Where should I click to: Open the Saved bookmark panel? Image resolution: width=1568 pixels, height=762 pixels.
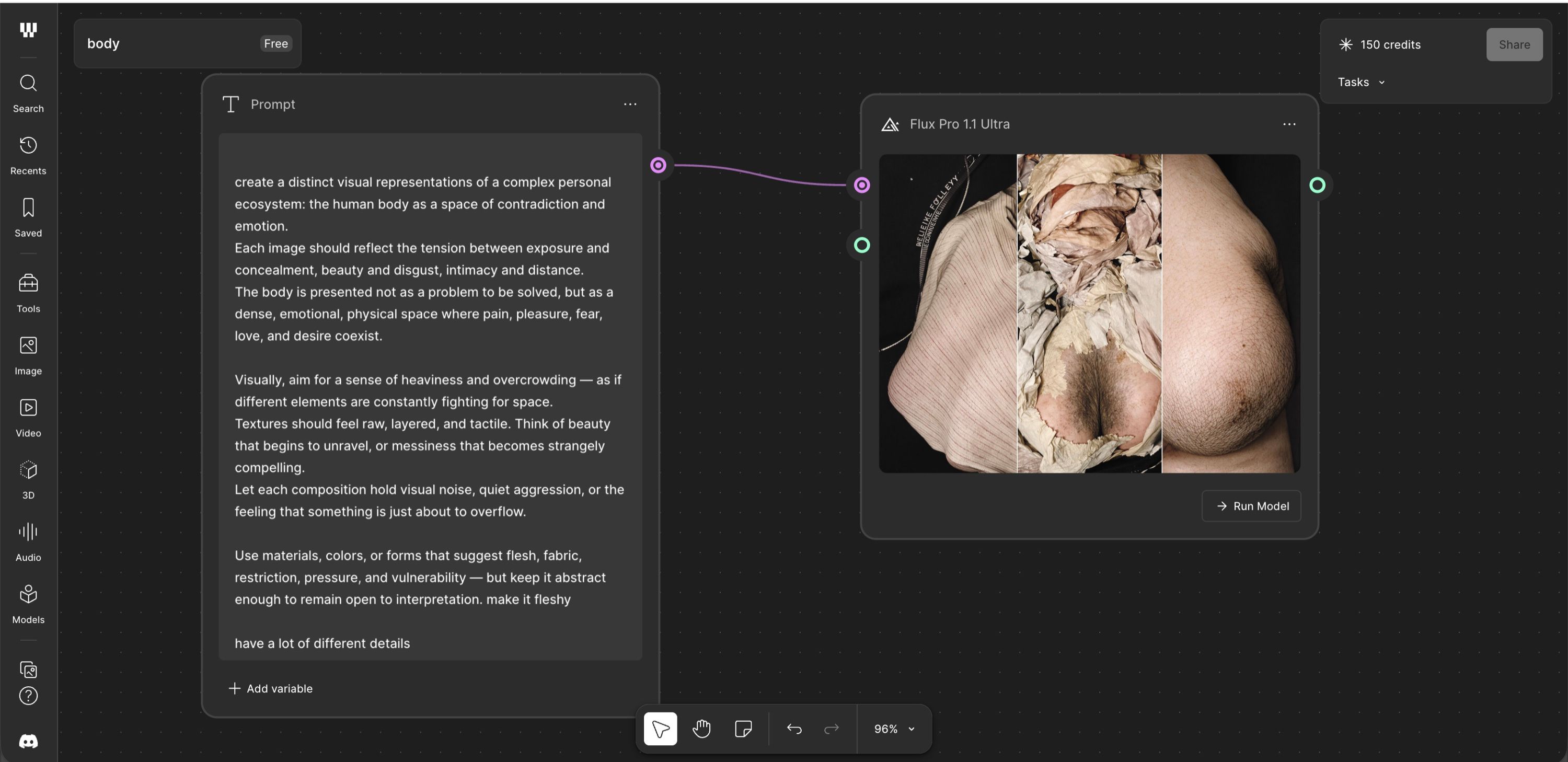tap(28, 218)
